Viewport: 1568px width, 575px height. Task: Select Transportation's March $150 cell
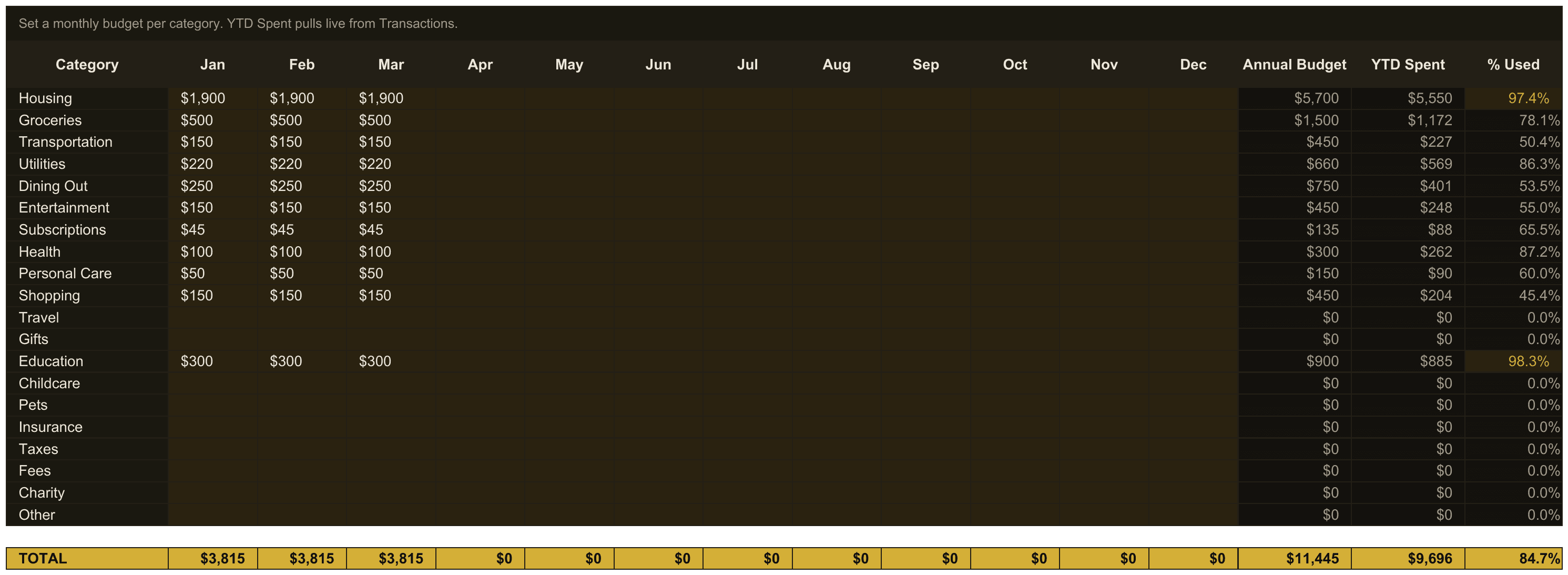(x=391, y=142)
